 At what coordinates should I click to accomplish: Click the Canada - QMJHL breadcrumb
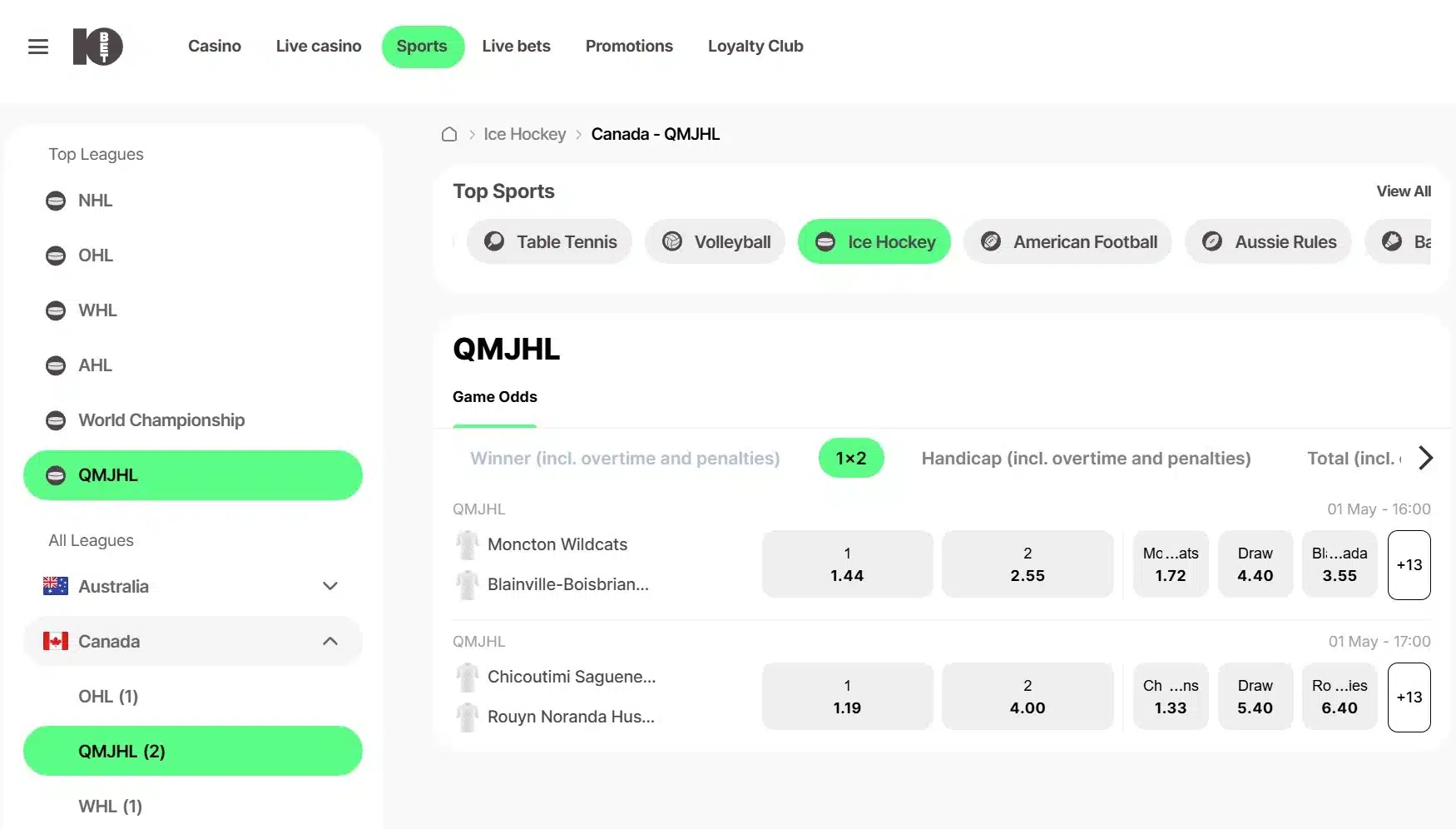click(x=656, y=134)
